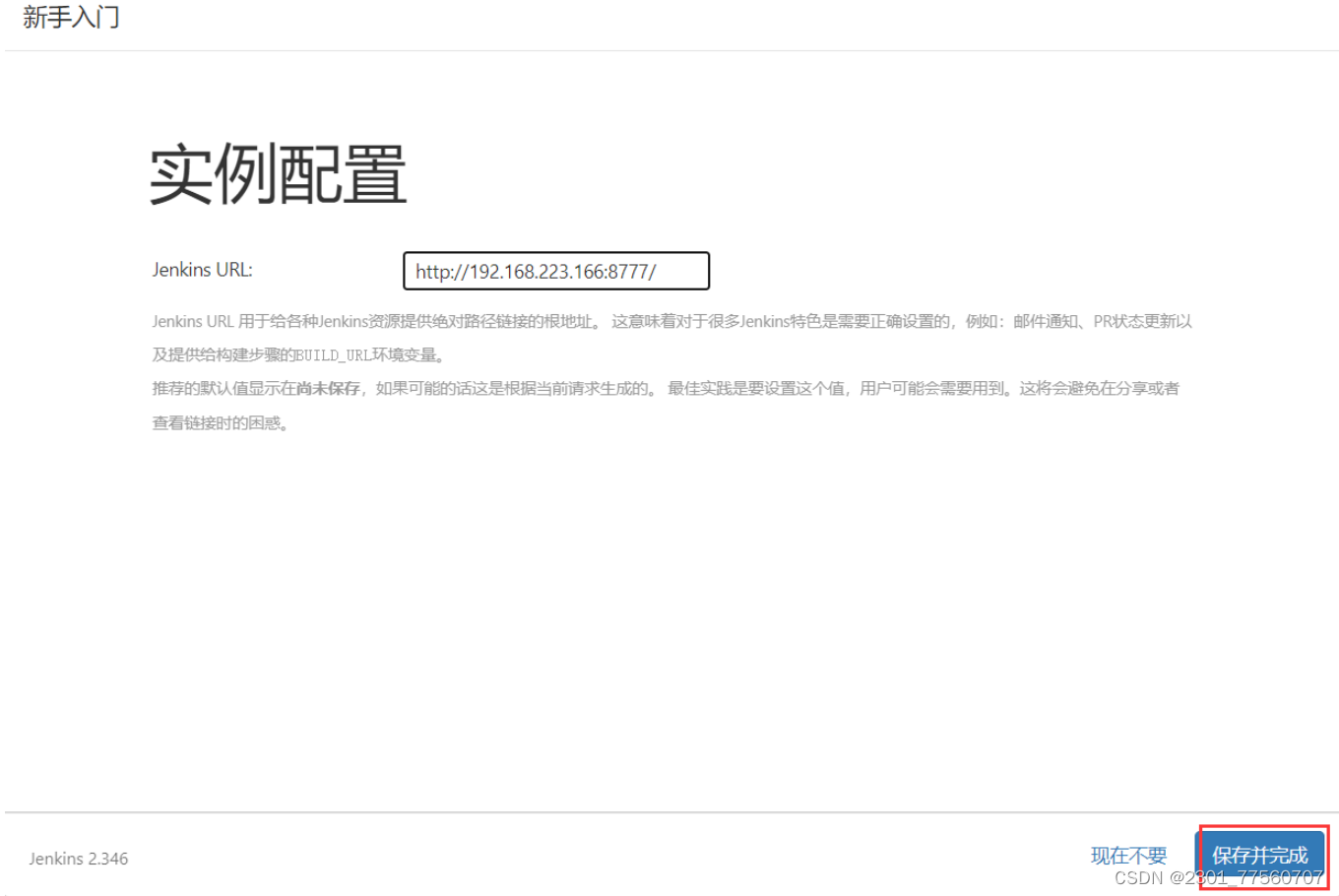Click the Jenkins URL description paragraph

click(x=591, y=321)
